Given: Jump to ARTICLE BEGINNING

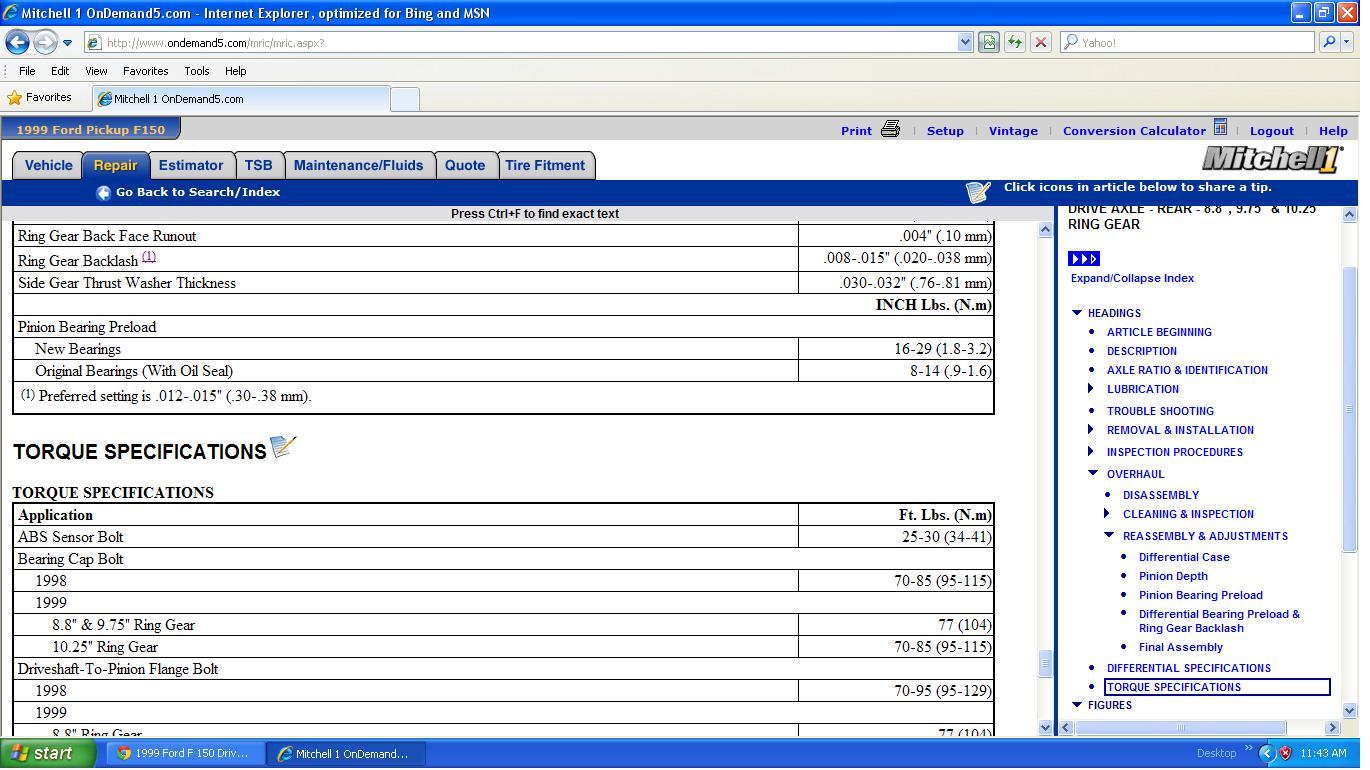Looking at the screenshot, I should [x=1159, y=332].
